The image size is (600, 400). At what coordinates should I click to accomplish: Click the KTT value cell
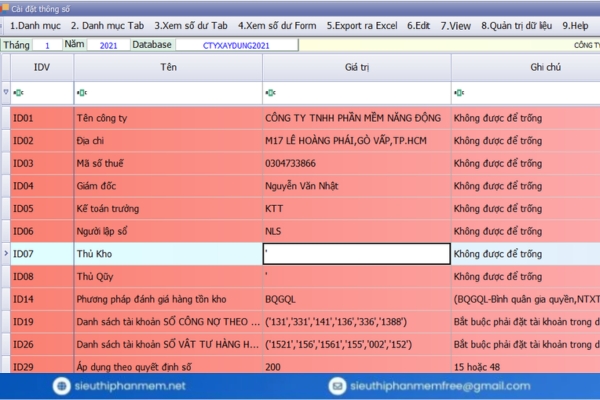[x=357, y=208]
